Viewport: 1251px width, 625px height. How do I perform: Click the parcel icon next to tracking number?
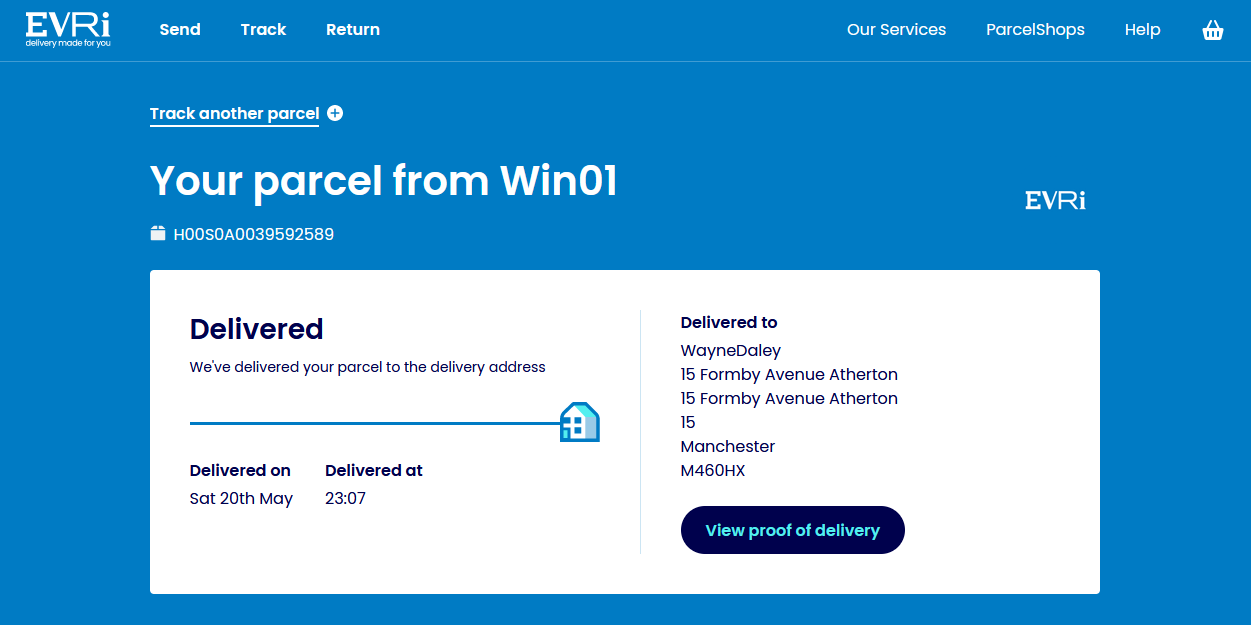[x=158, y=234]
